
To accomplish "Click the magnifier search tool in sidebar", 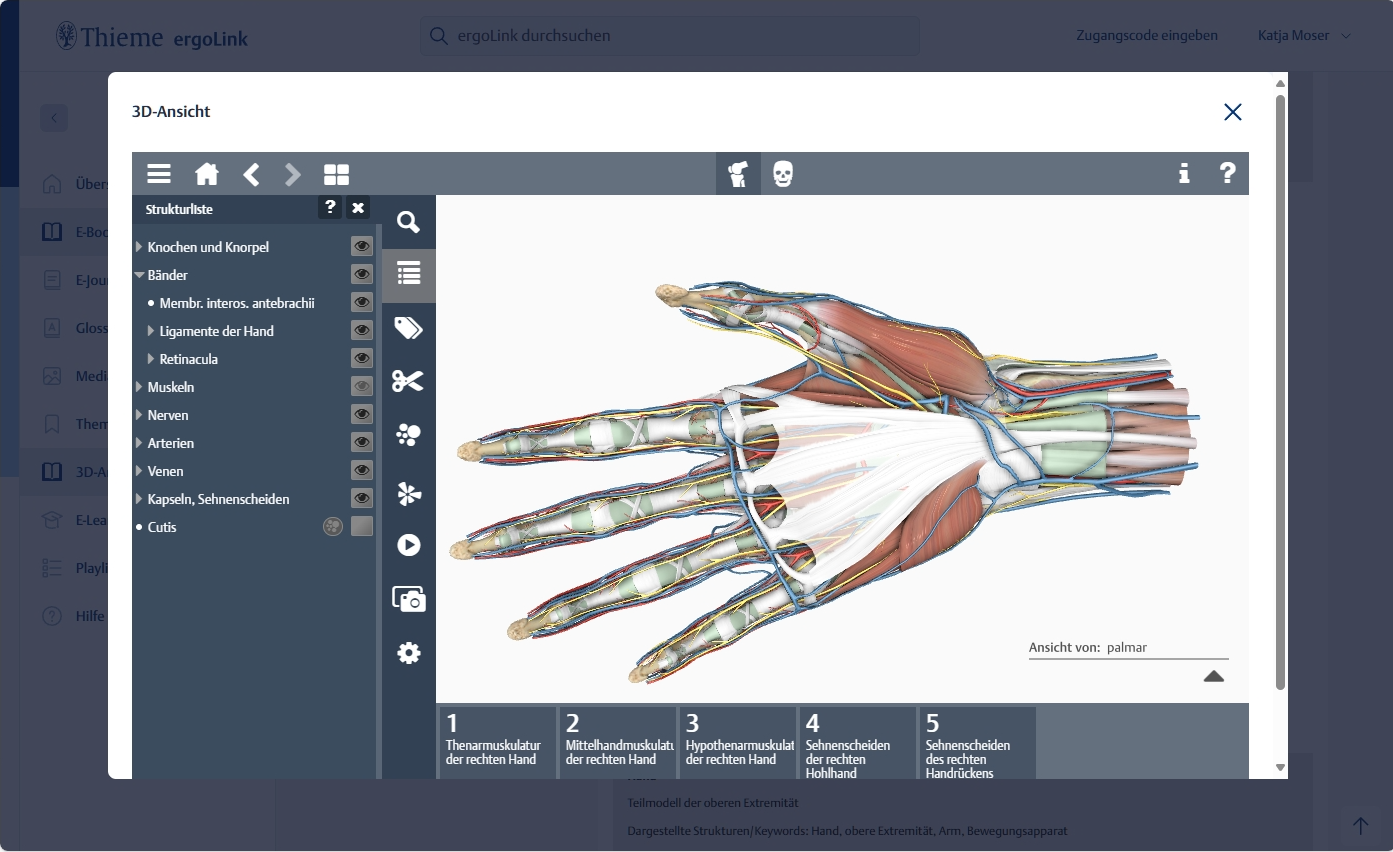I will [x=408, y=222].
